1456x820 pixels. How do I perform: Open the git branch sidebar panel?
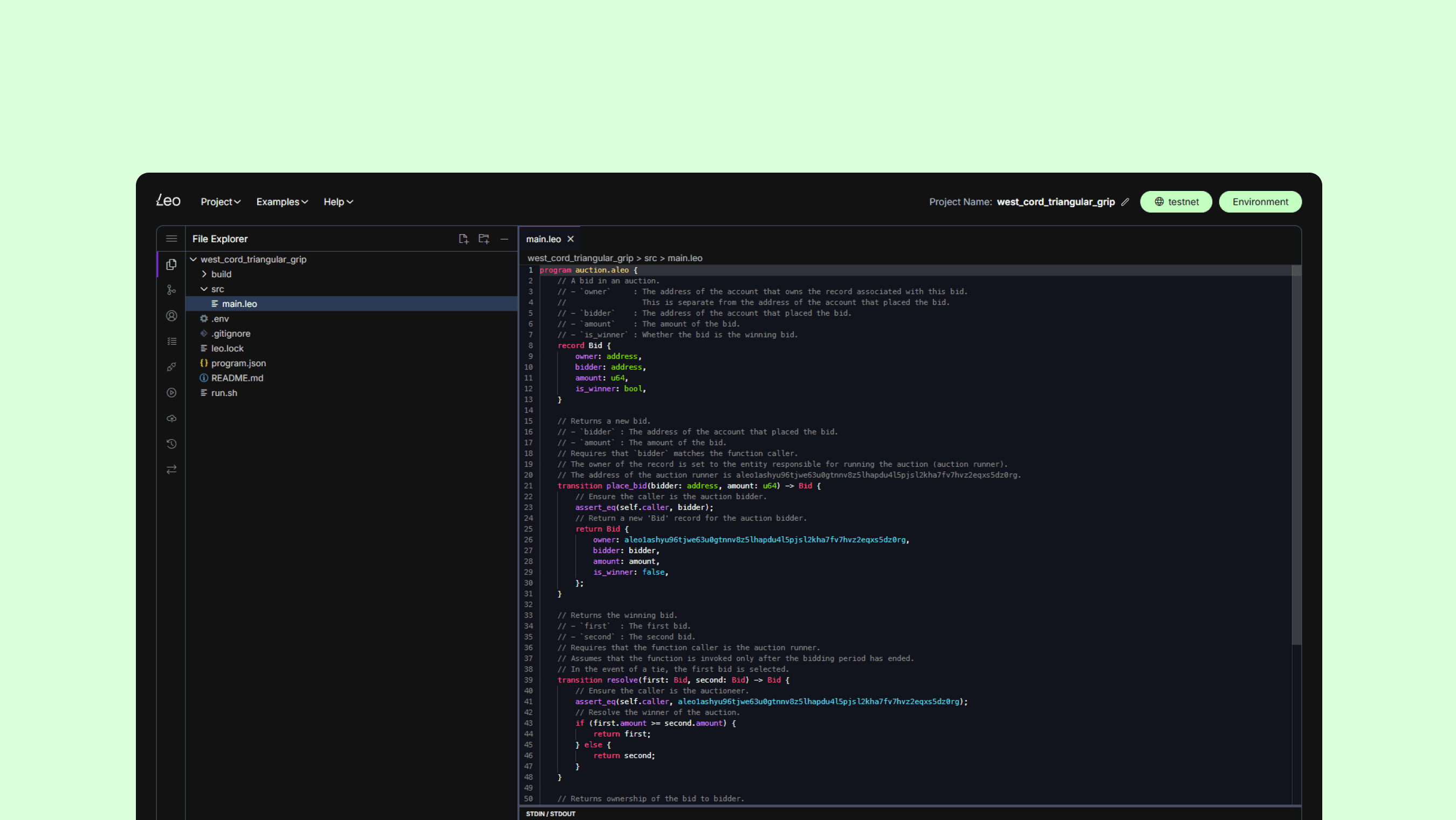171,290
